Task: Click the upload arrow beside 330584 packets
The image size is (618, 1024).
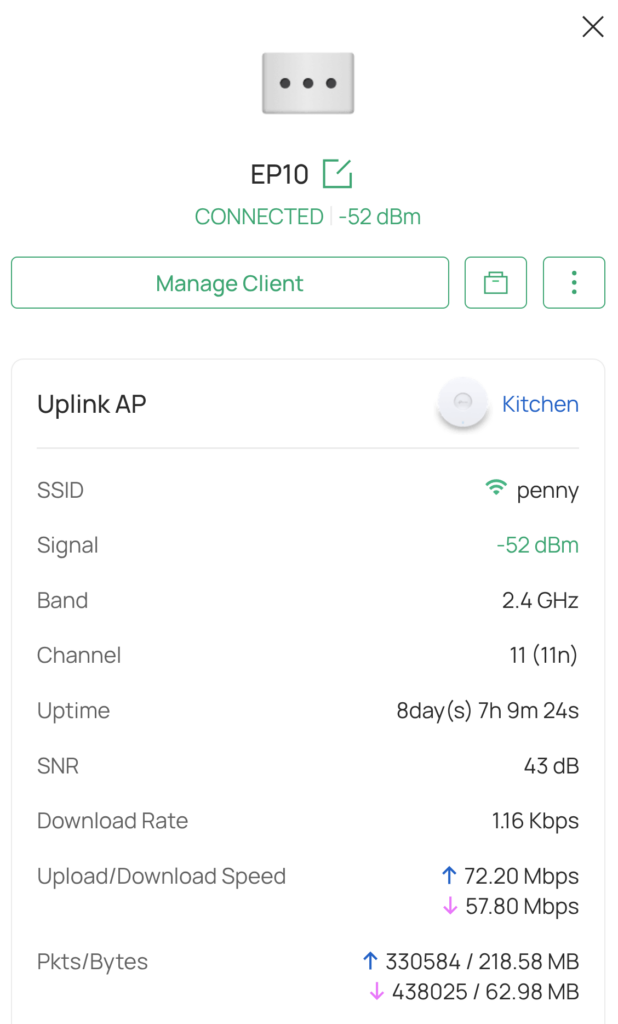Action: click(x=371, y=962)
